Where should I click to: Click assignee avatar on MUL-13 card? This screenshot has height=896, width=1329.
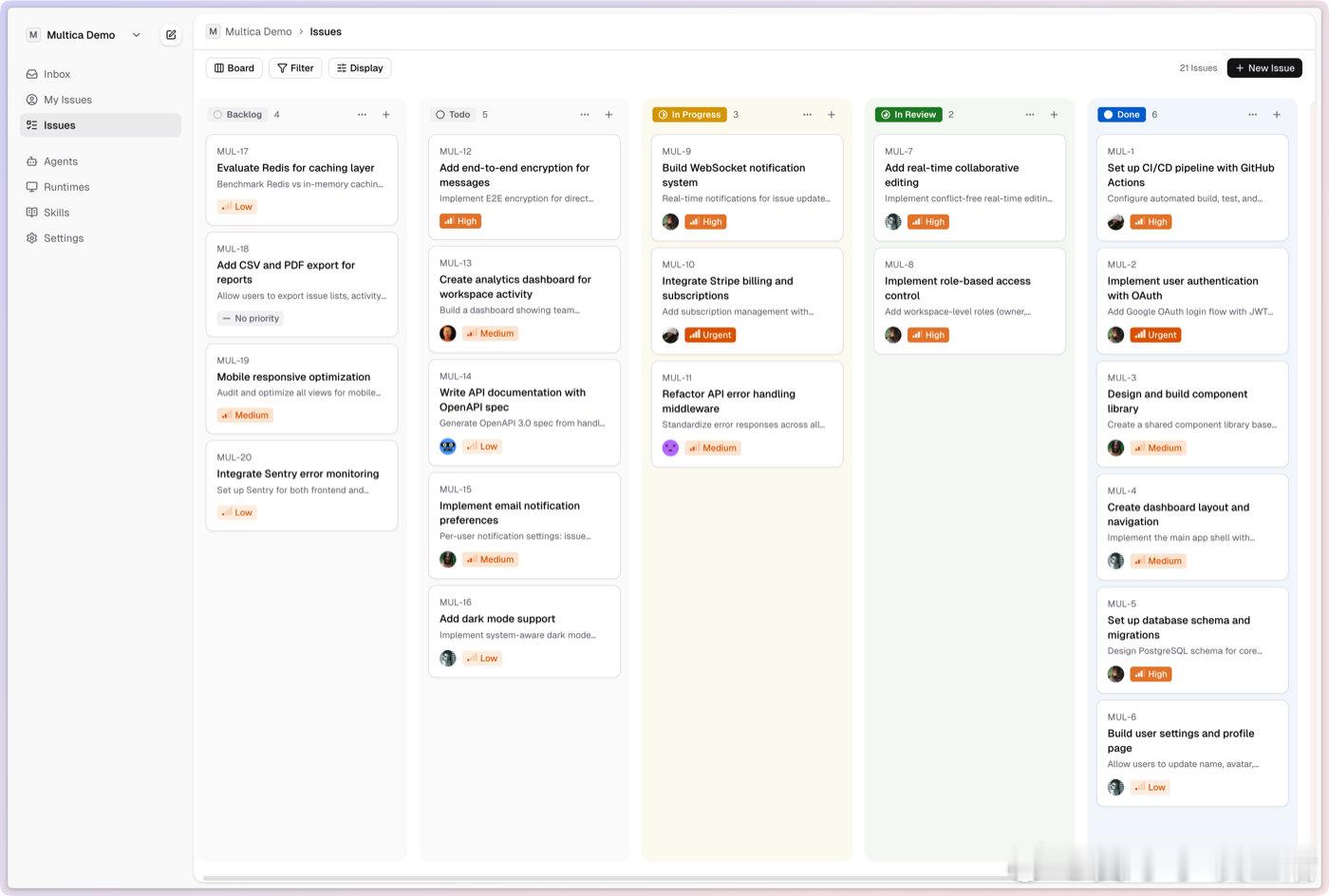pyautogui.click(x=448, y=333)
